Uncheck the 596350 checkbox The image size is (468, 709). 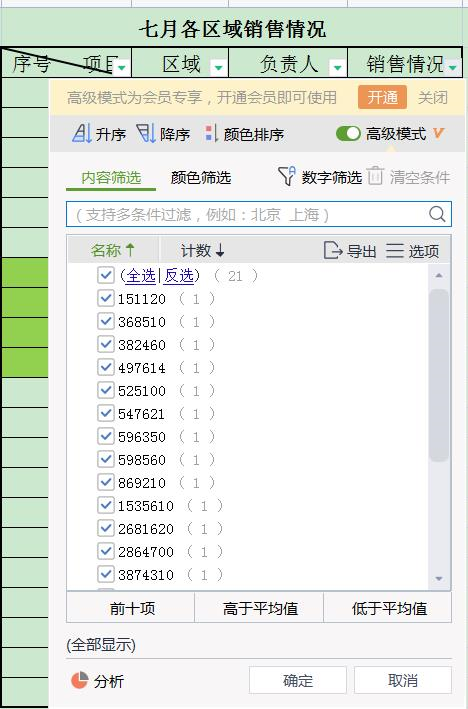(106, 436)
